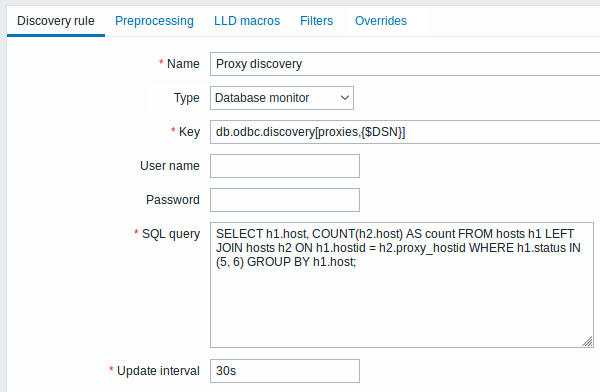This screenshot has height=392, width=600.
Task: Click the Update interval label
Action: 158,371
